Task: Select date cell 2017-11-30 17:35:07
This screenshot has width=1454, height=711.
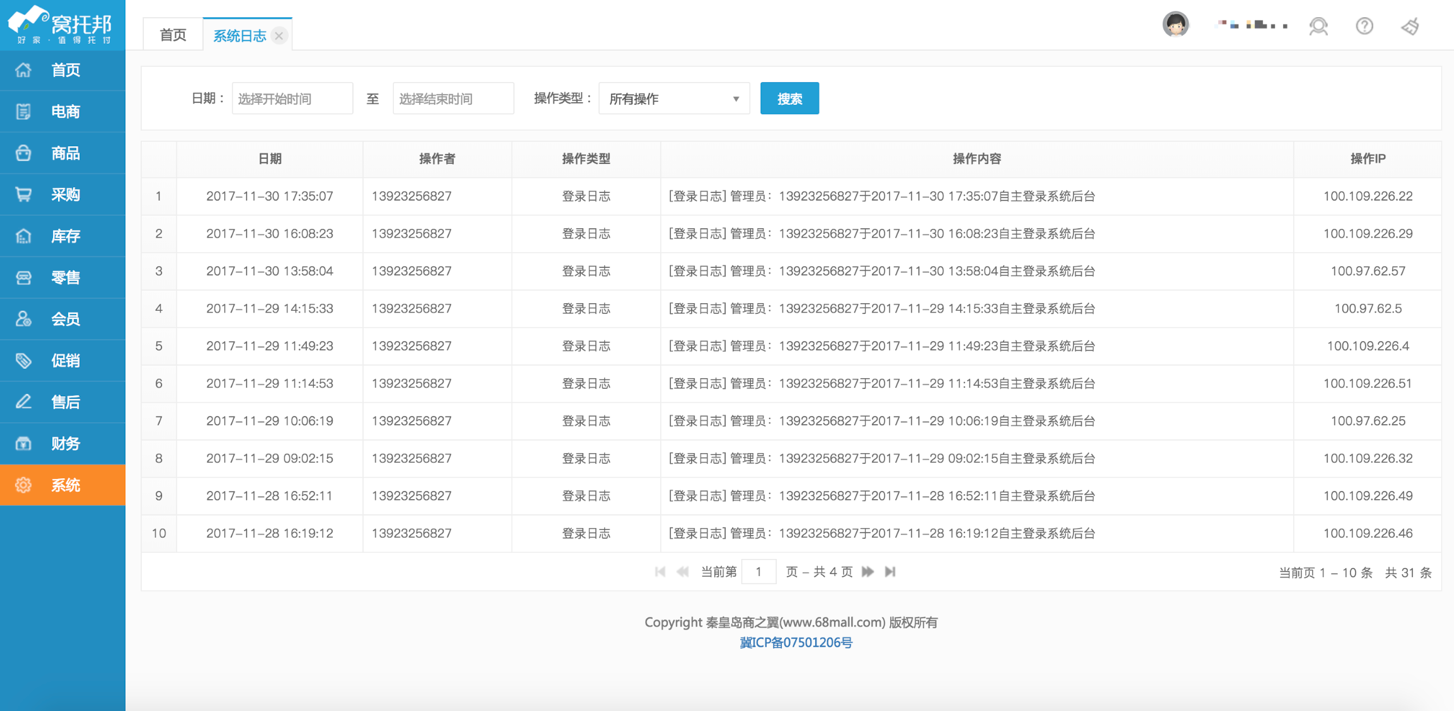Action: (x=270, y=196)
